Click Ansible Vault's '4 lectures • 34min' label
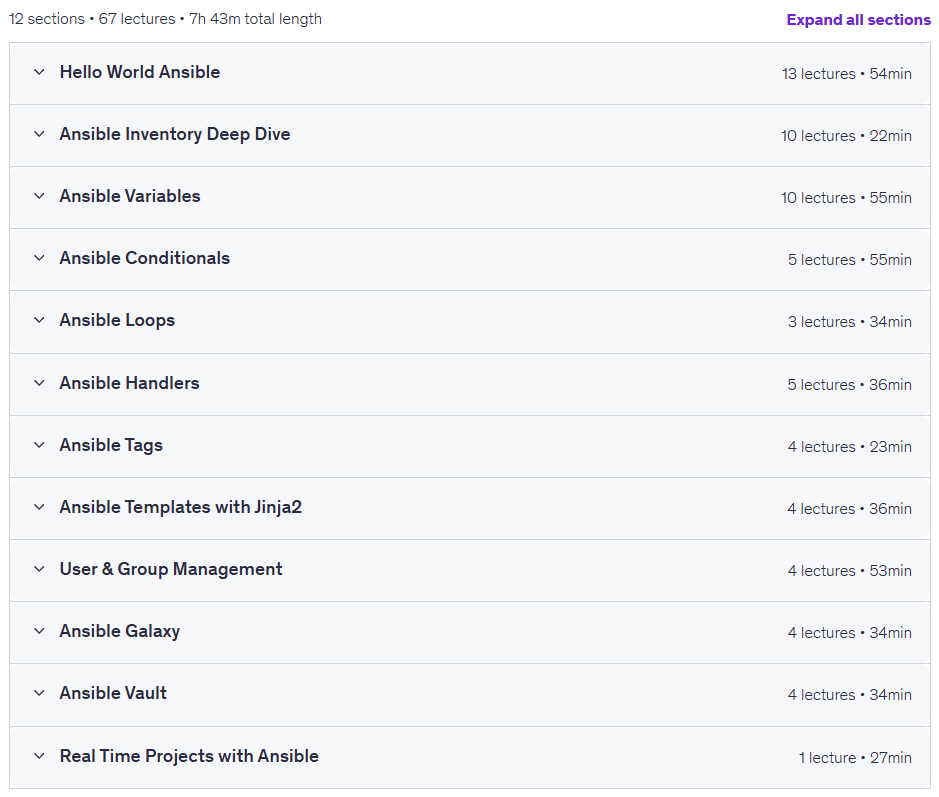Viewport: 939px width, 797px height. click(850, 695)
